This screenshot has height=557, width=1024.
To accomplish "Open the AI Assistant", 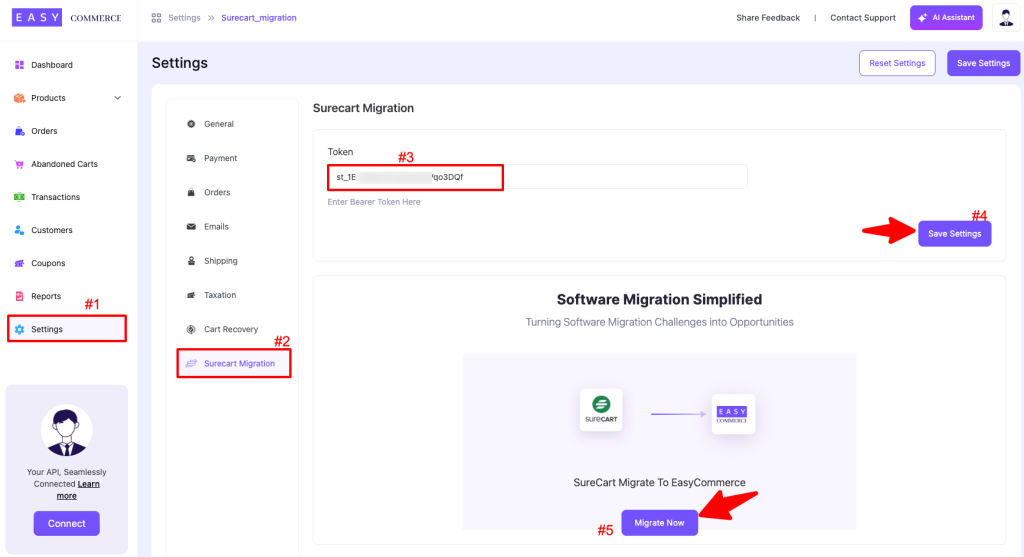I will [x=946, y=18].
